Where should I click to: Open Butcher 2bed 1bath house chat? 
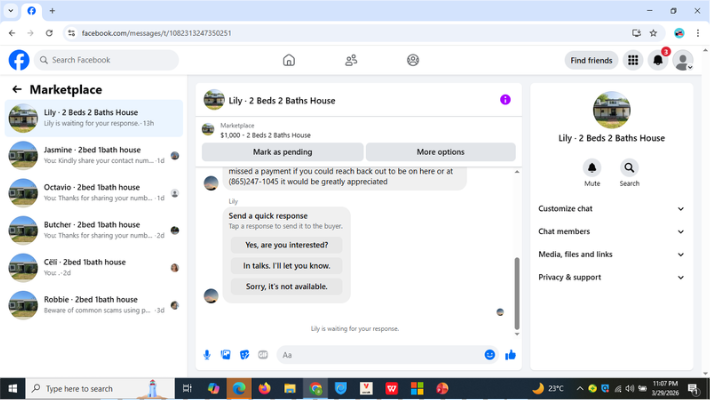tap(94, 230)
